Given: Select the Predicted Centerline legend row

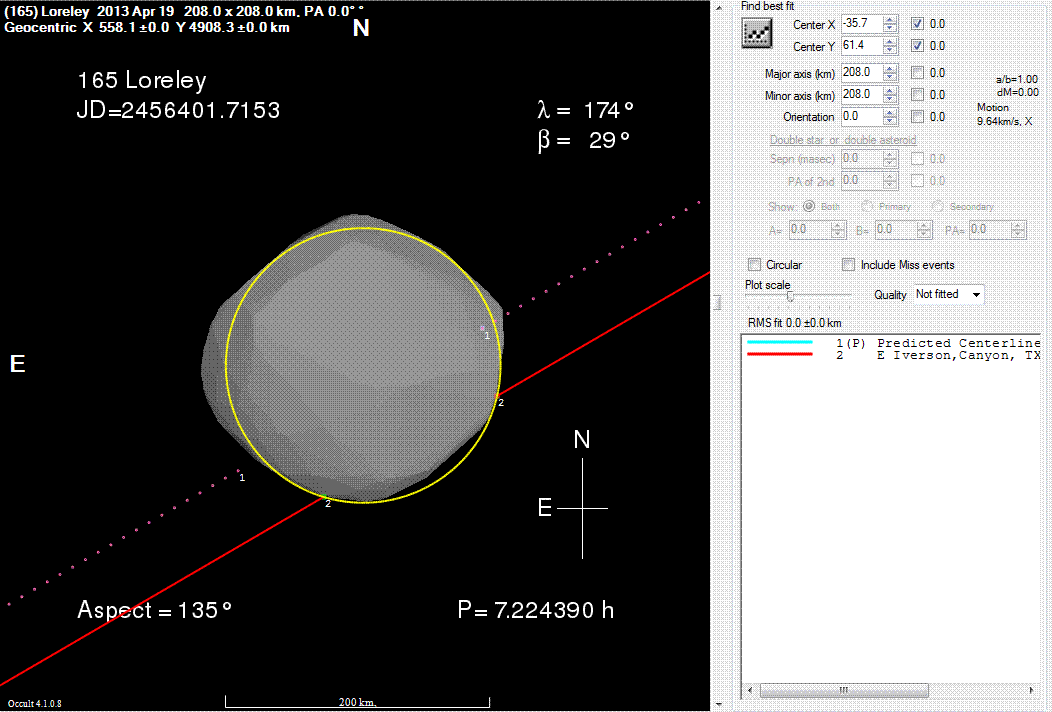Looking at the screenshot, I should (892, 343).
